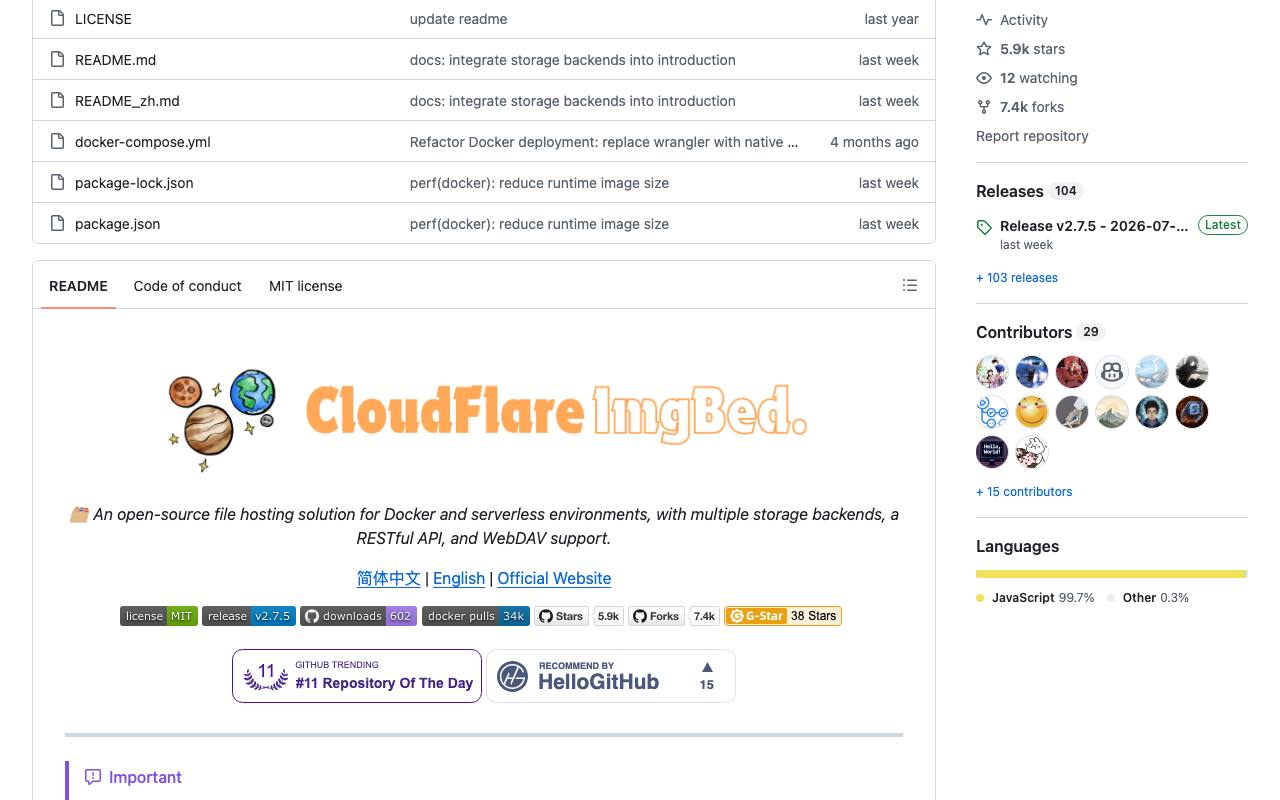Open the 'update readme' commit message
Viewport: 1280px width, 800px height.
458,19
